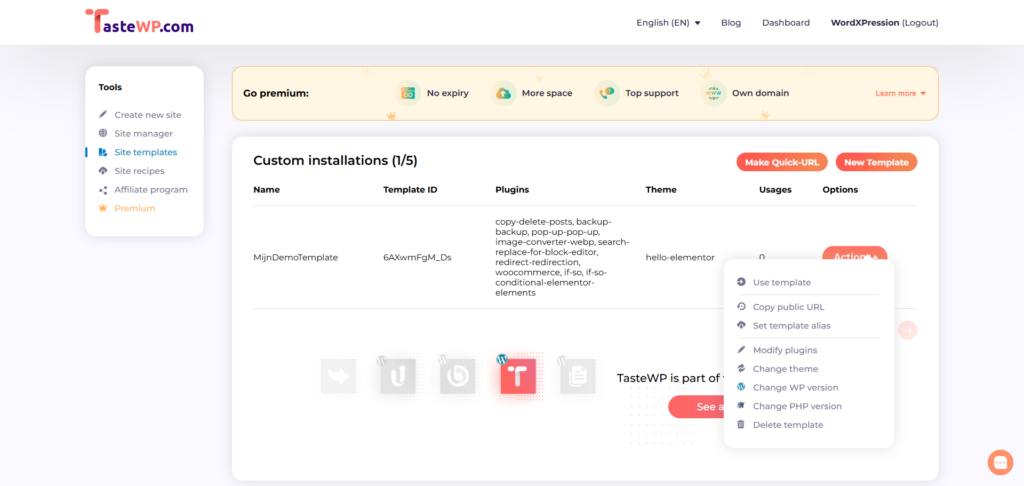1024x486 pixels.
Task: Click the Change theme swap icon
Action: (x=741, y=368)
